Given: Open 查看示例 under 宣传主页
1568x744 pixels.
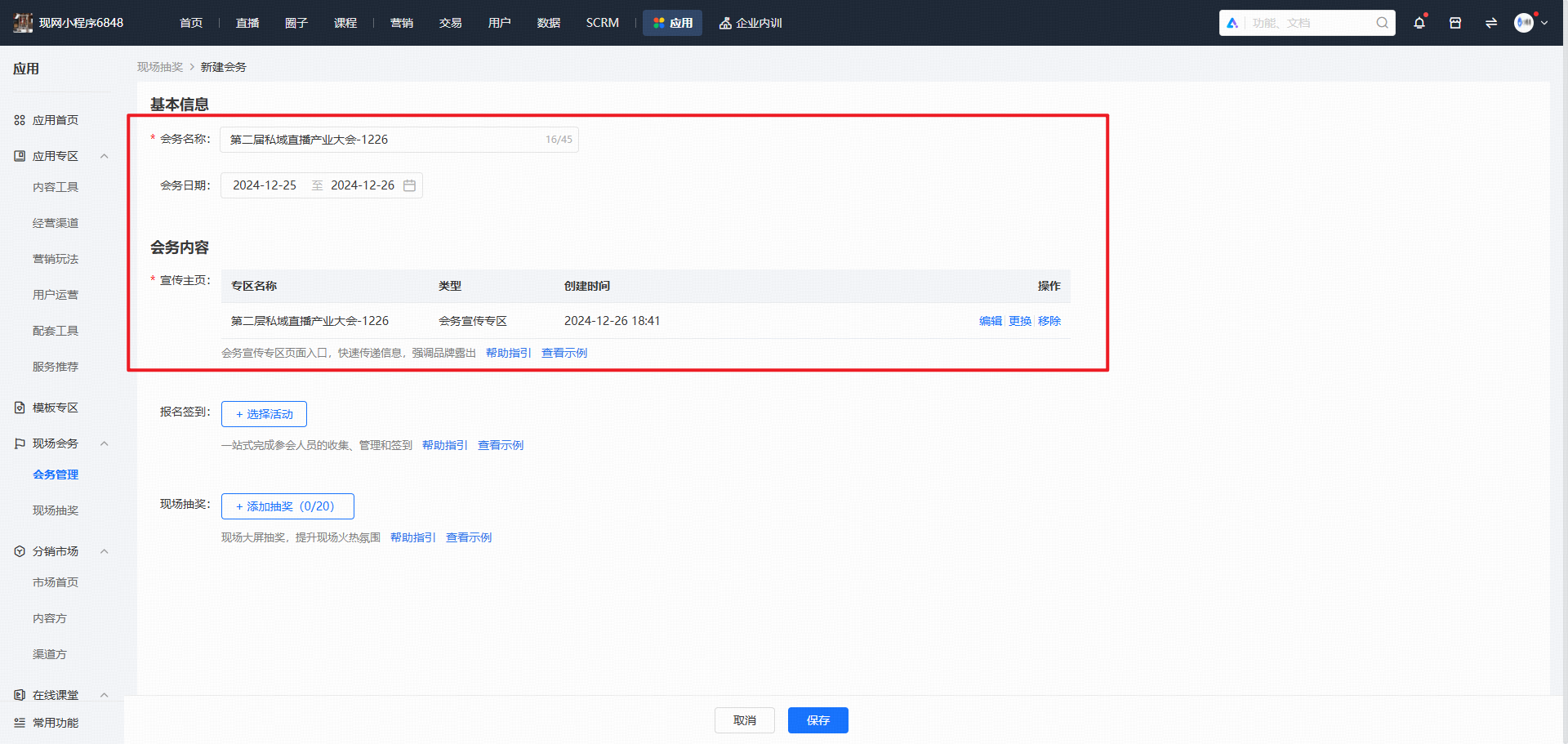Looking at the screenshot, I should (x=564, y=353).
